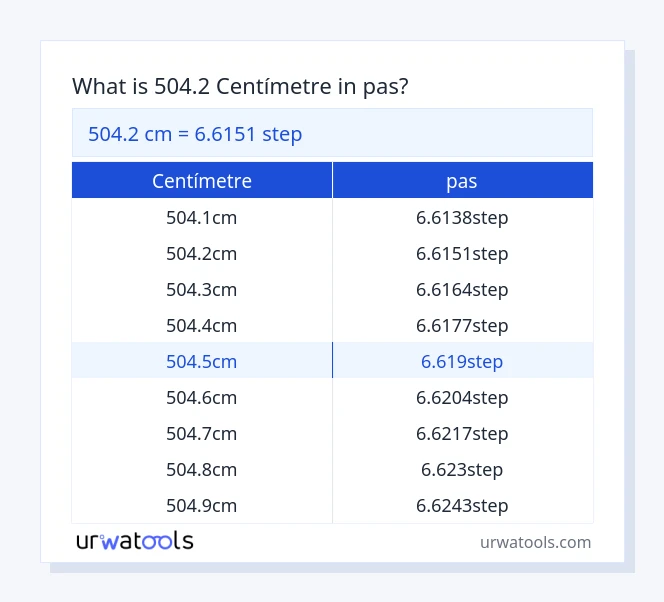
Task: Click the urwatools logo
Action: (x=135, y=541)
